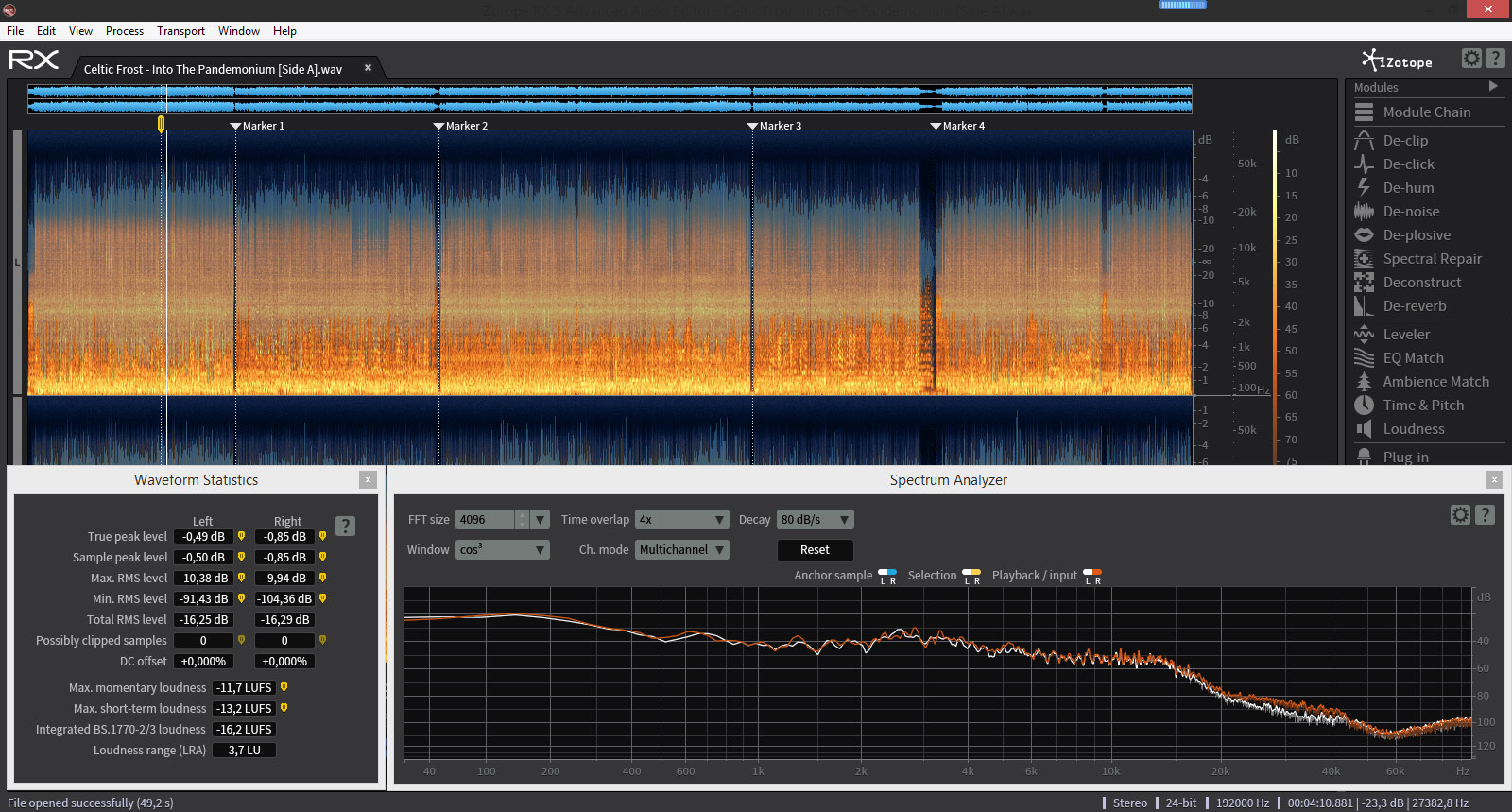Open the EQ Match module
The height and width of the screenshot is (812, 1512).
pyautogui.click(x=1413, y=358)
